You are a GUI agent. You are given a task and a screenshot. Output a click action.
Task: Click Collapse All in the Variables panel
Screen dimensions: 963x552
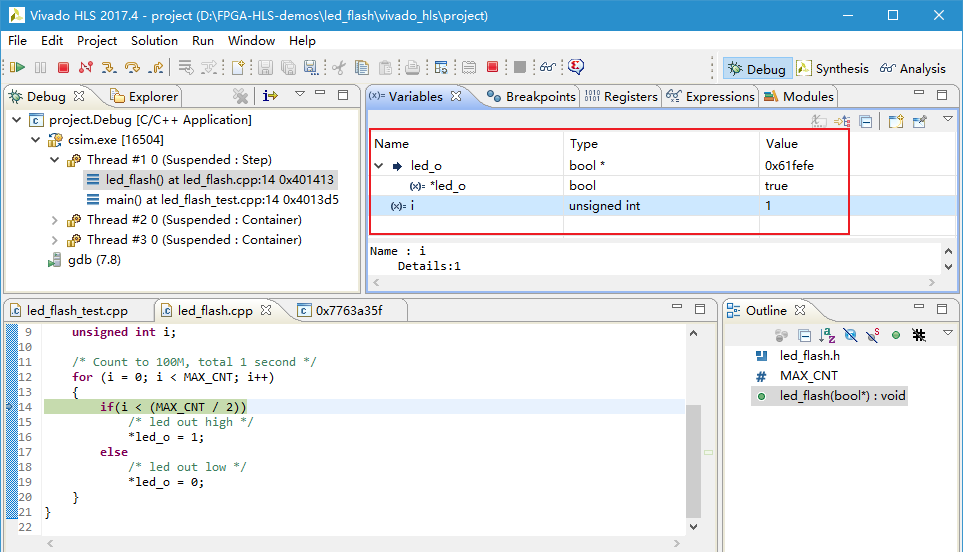pyautogui.click(x=866, y=121)
